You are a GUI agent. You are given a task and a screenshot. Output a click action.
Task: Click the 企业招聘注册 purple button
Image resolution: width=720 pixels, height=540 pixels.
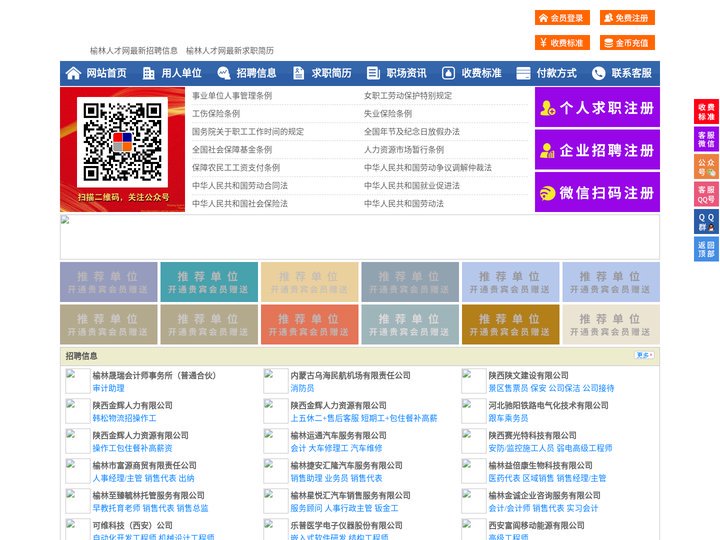[597, 150]
